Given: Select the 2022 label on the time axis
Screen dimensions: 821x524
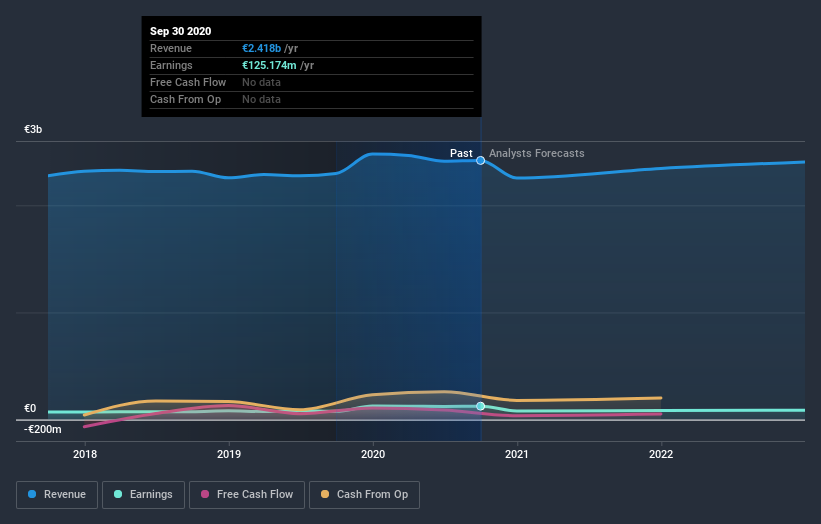Looking at the screenshot, I should 661,454.
